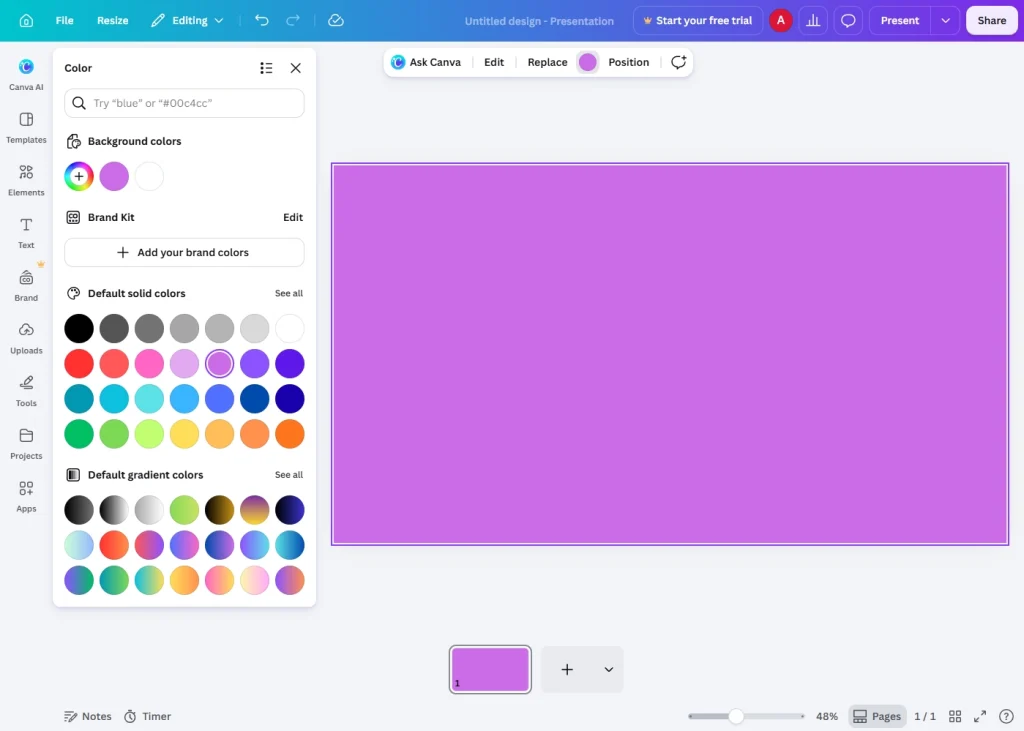Open the File menu
The height and width of the screenshot is (731, 1024).
[64, 20]
